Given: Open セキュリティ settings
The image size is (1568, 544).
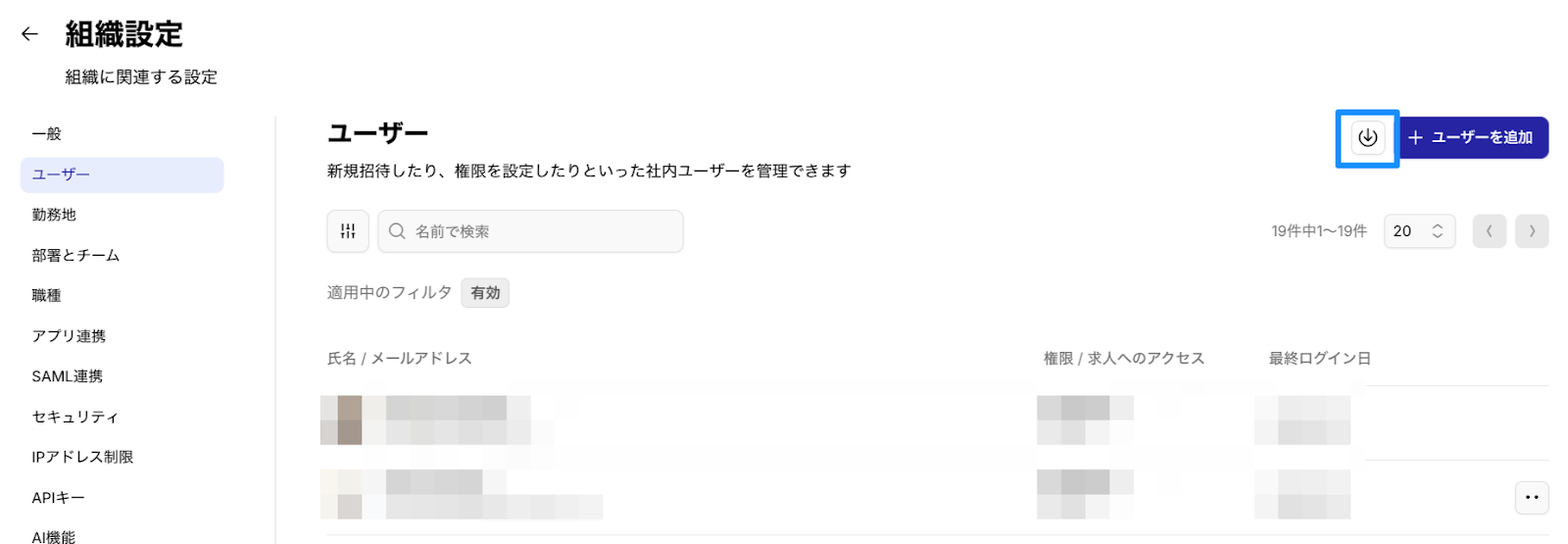Looking at the screenshot, I should [74, 418].
